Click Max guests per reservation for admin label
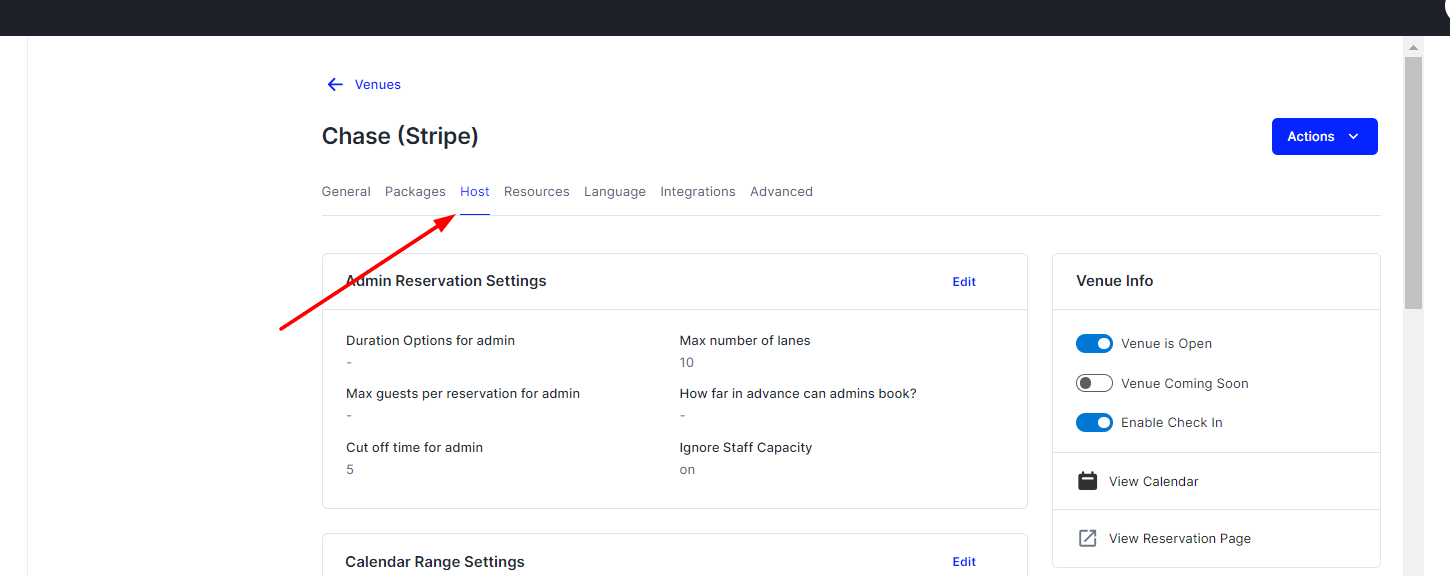This screenshot has height=576, width=1450. pos(463,394)
